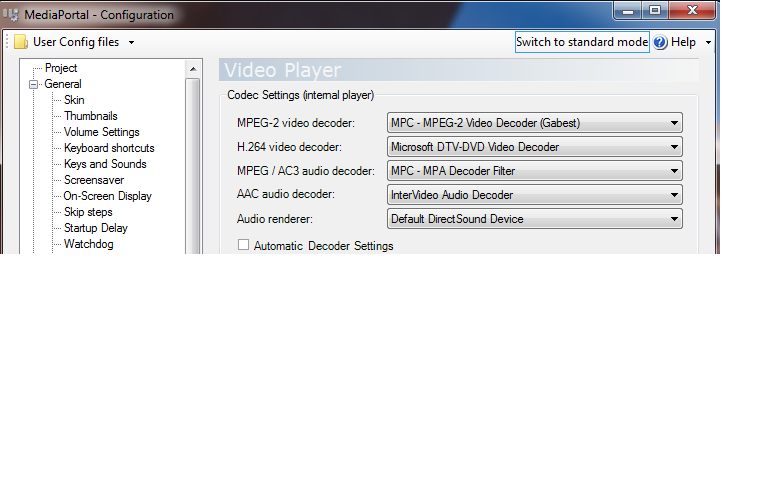Image resolution: width=768 pixels, height=480 pixels.
Task: Go to Volume Settings in tree
Action: 101,132
